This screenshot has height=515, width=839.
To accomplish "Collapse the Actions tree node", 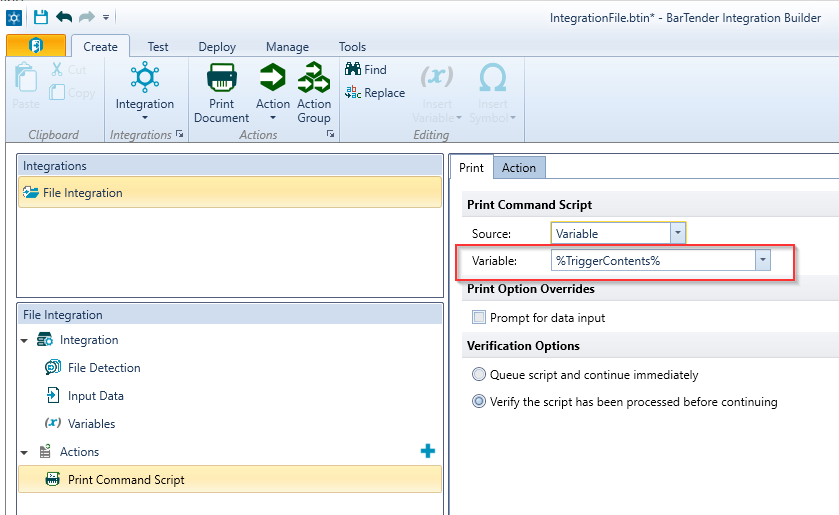I will (x=24, y=452).
